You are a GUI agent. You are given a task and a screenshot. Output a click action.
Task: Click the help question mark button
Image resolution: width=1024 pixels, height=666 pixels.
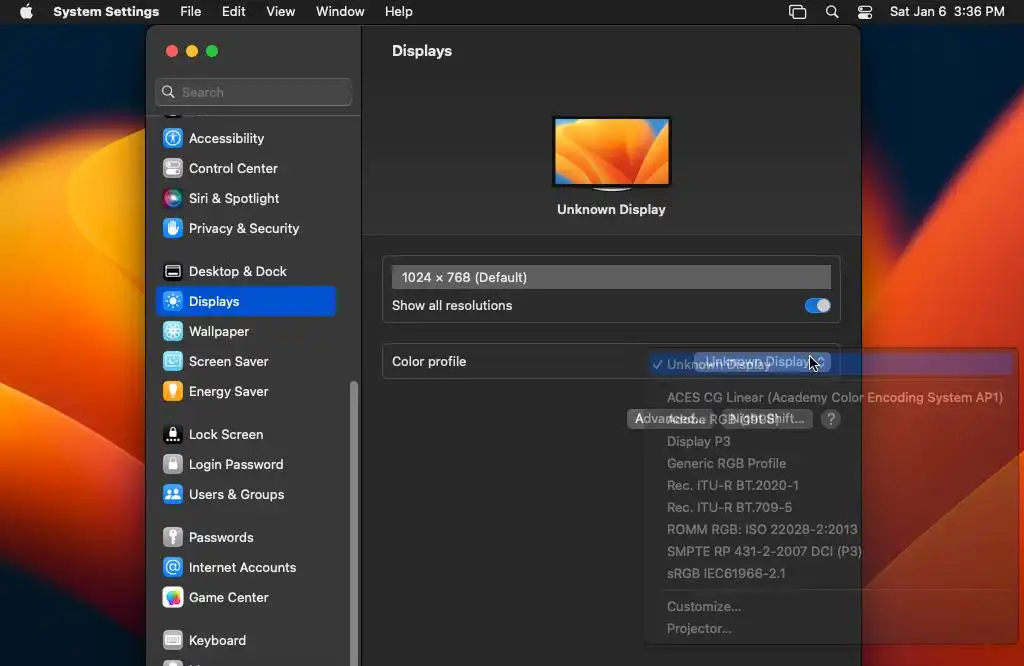831,419
